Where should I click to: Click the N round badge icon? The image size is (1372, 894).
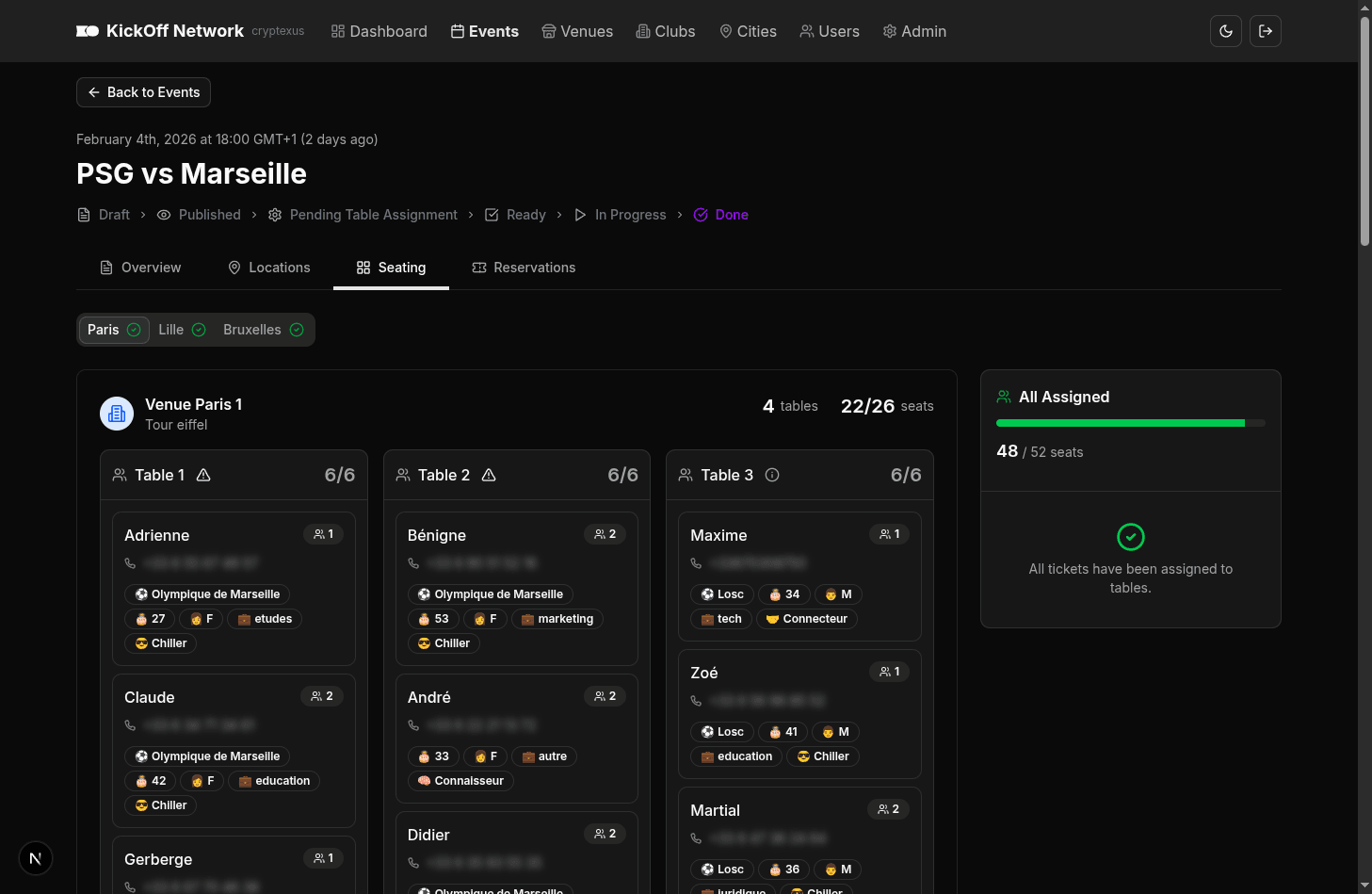[36, 858]
